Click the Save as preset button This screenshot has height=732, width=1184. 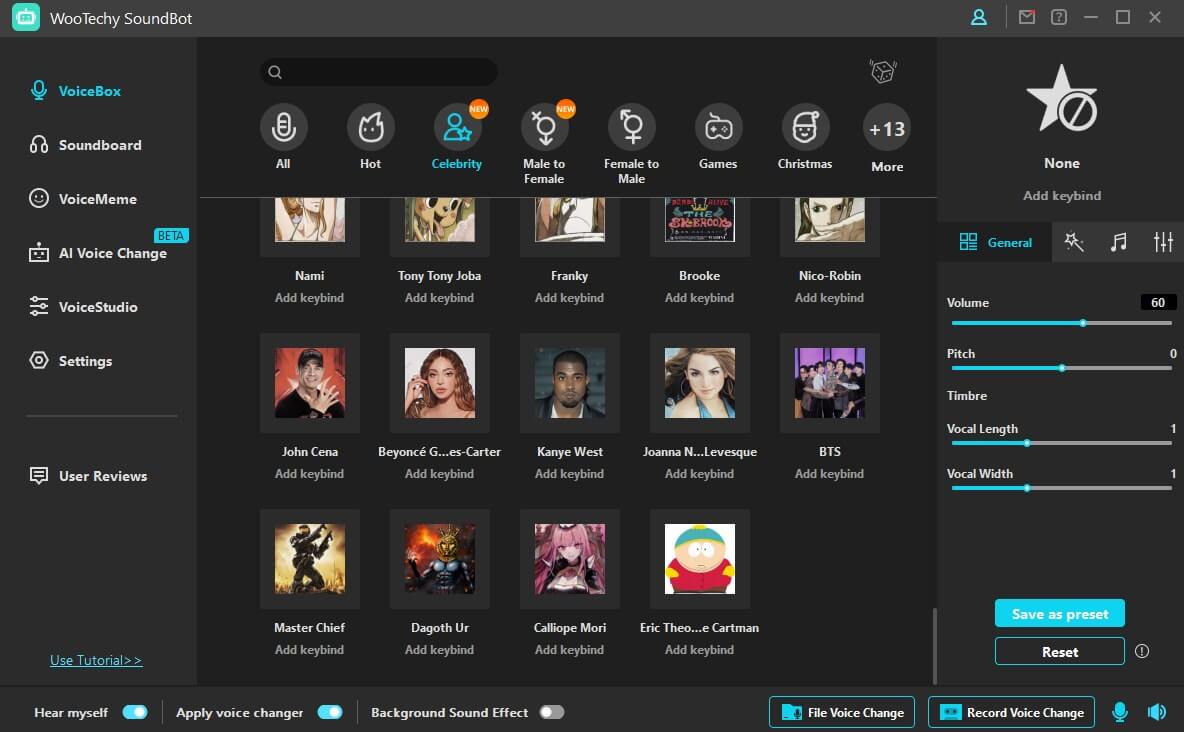[x=1060, y=613]
